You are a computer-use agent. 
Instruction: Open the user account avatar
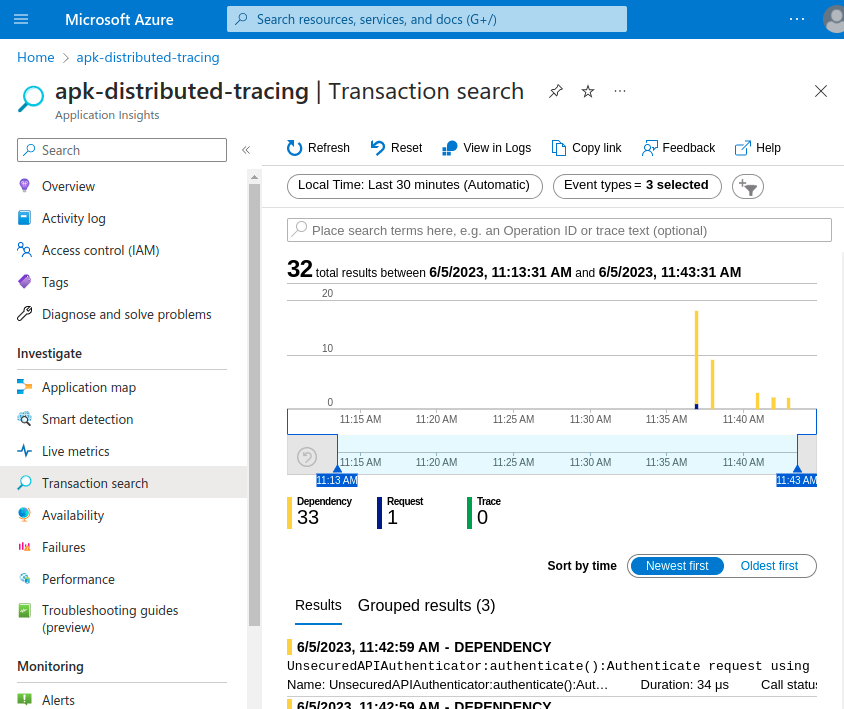pos(834,19)
